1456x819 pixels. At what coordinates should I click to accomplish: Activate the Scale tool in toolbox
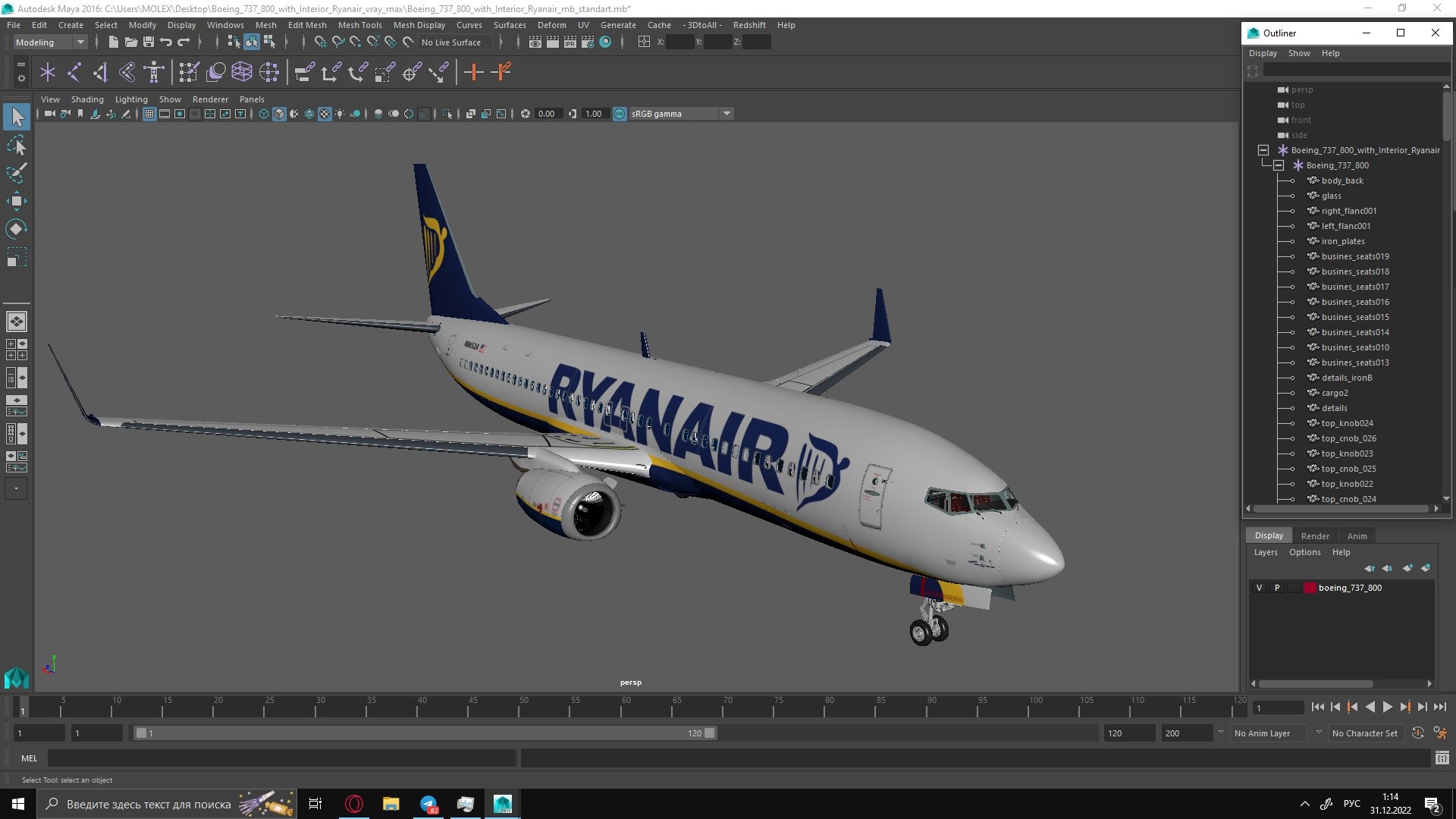pyautogui.click(x=17, y=257)
